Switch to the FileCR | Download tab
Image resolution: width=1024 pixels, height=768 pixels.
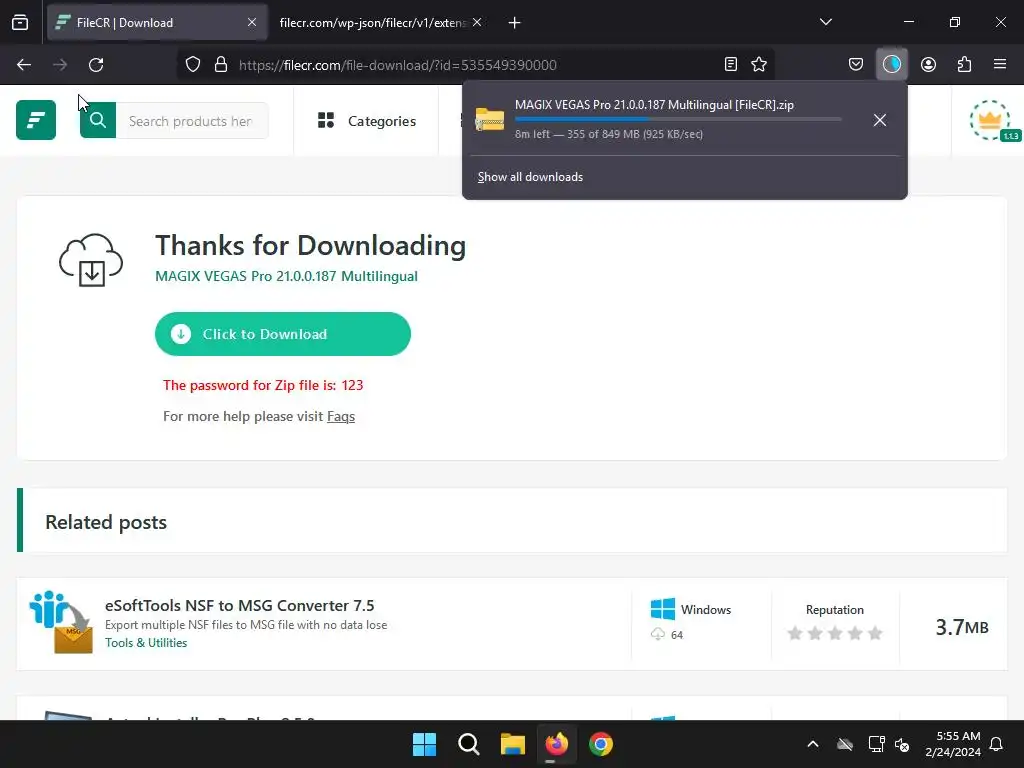pos(157,22)
